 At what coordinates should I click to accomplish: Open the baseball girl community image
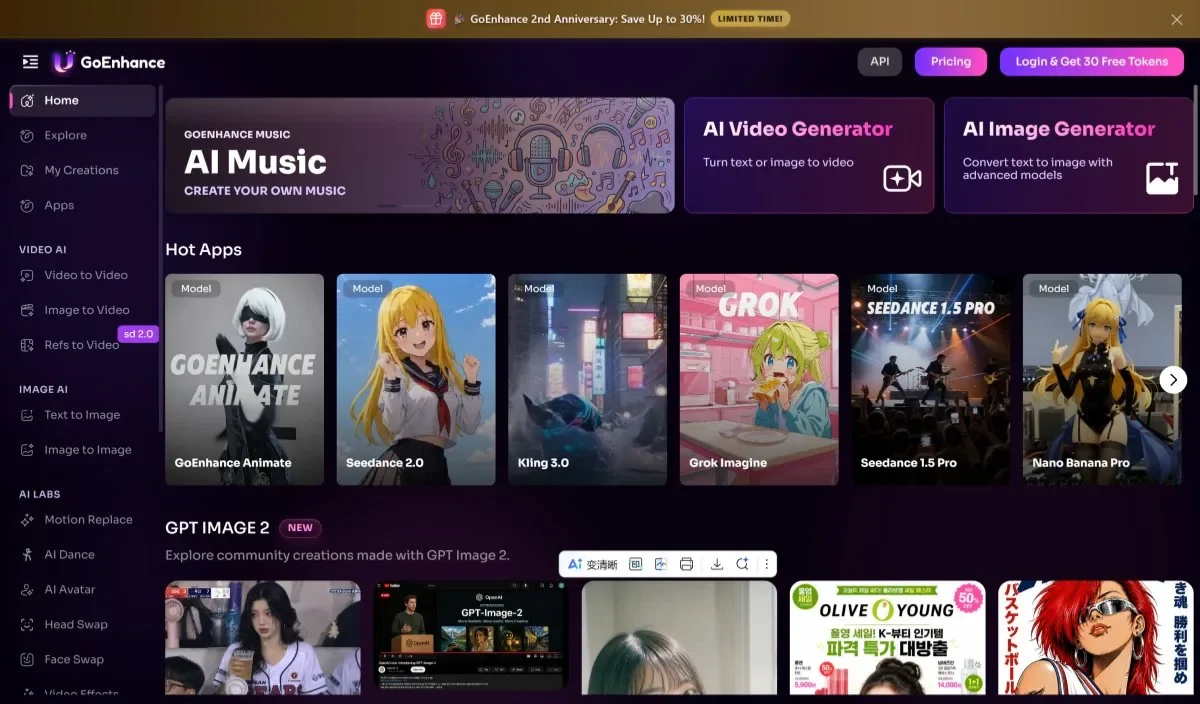coord(263,638)
